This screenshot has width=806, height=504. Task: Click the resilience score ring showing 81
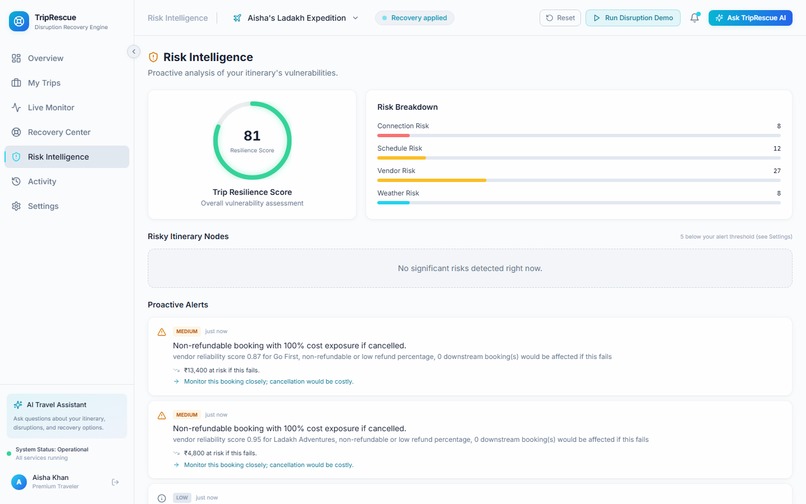pos(252,140)
